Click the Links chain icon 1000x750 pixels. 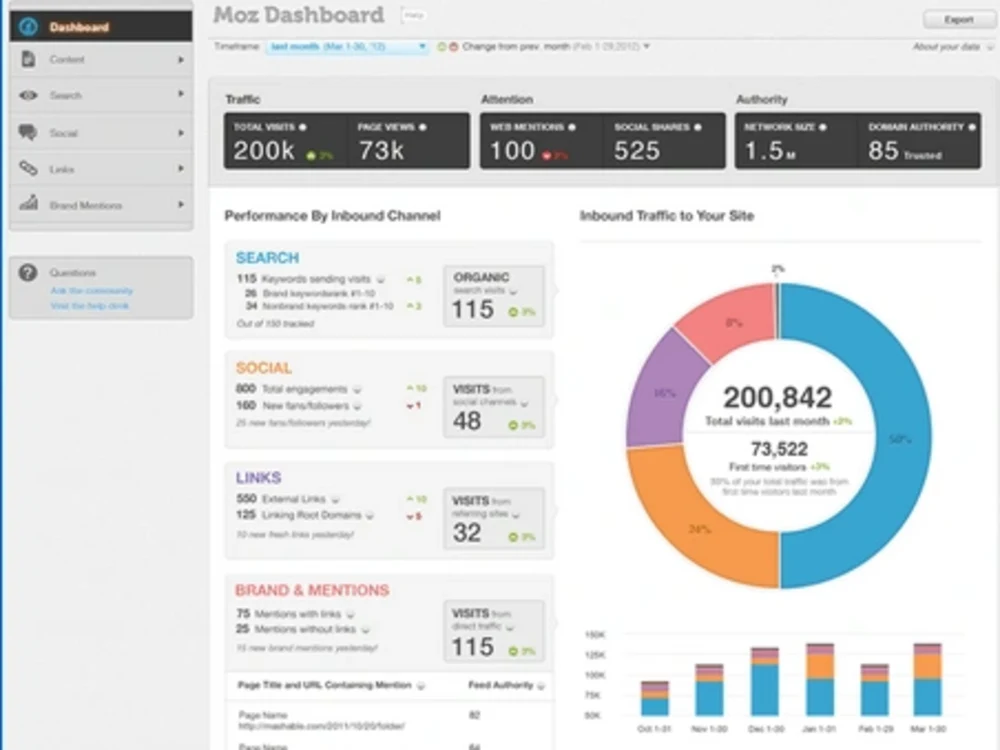pos(28,168)
